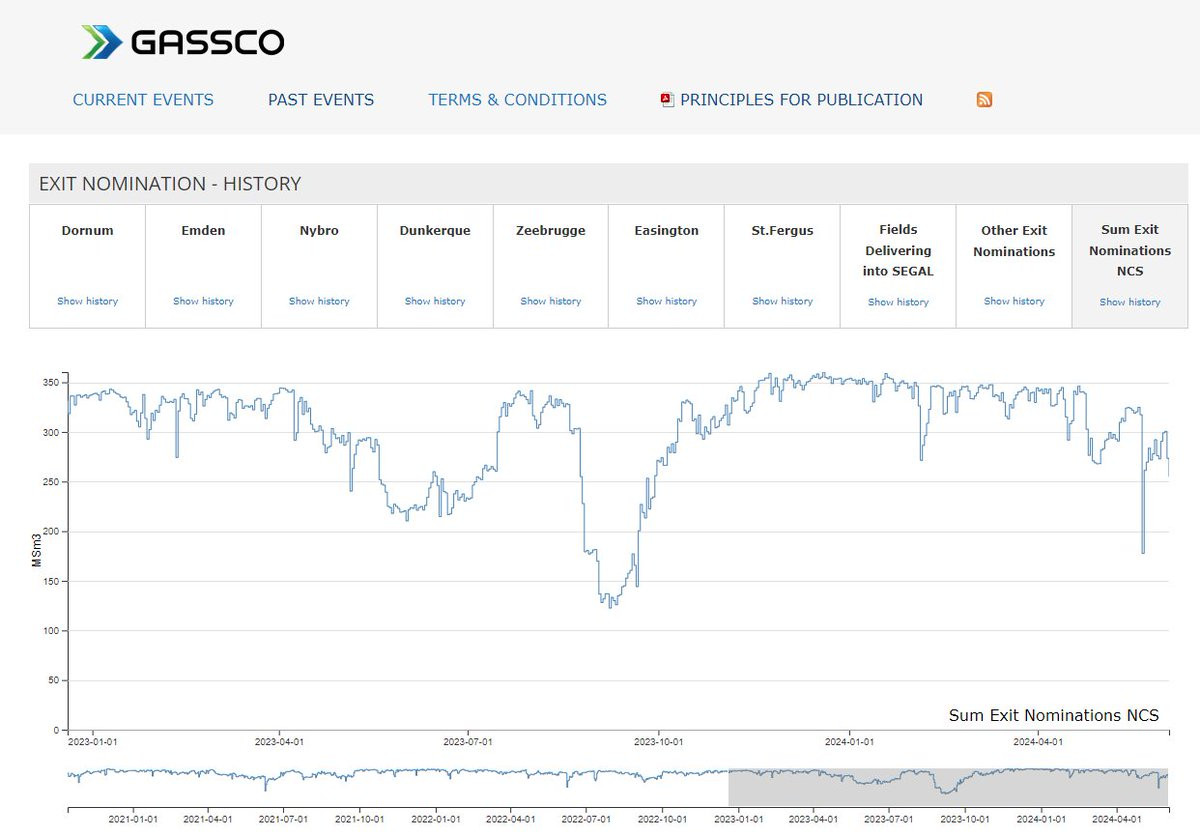Screen dimensions: 1200x836
Task: Go to Past Events
Action: pos(321,100)
